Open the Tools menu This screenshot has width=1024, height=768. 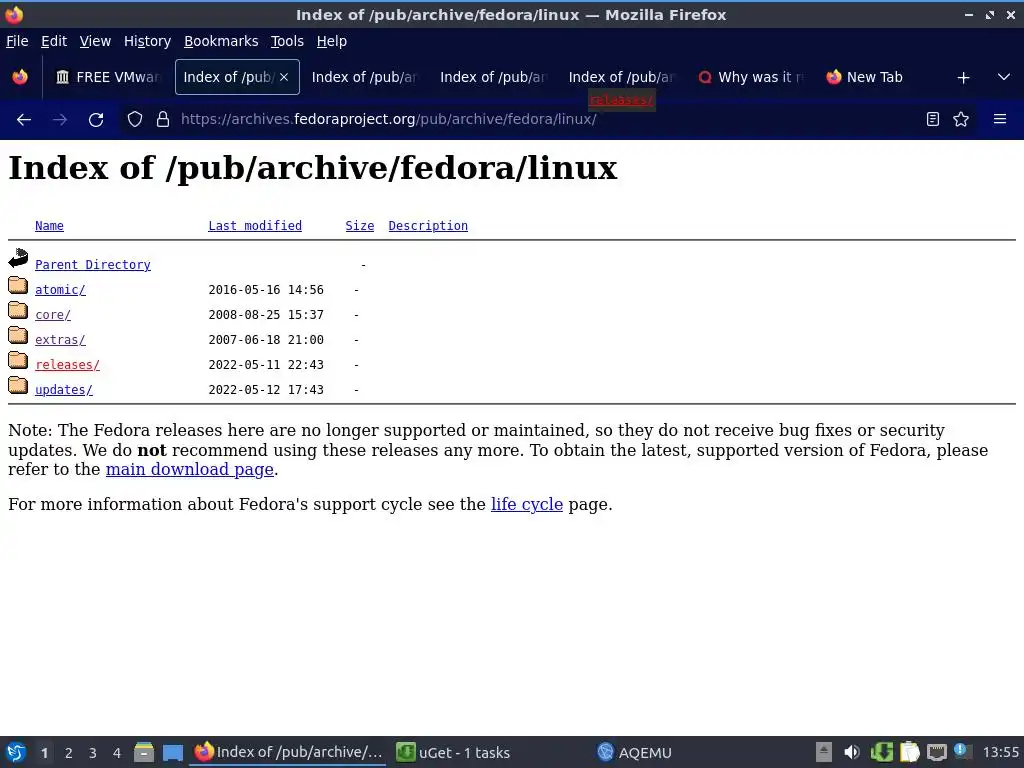(x=287, y=41)
